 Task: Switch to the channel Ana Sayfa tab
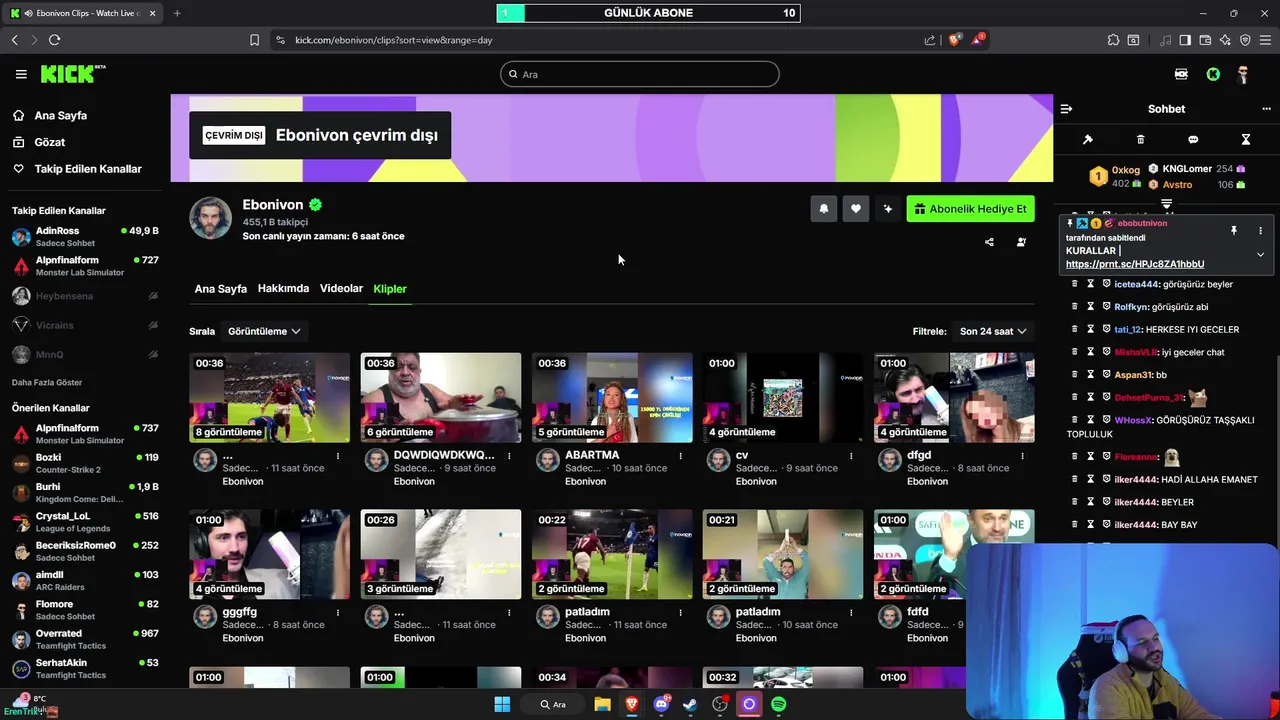[220, 289]
